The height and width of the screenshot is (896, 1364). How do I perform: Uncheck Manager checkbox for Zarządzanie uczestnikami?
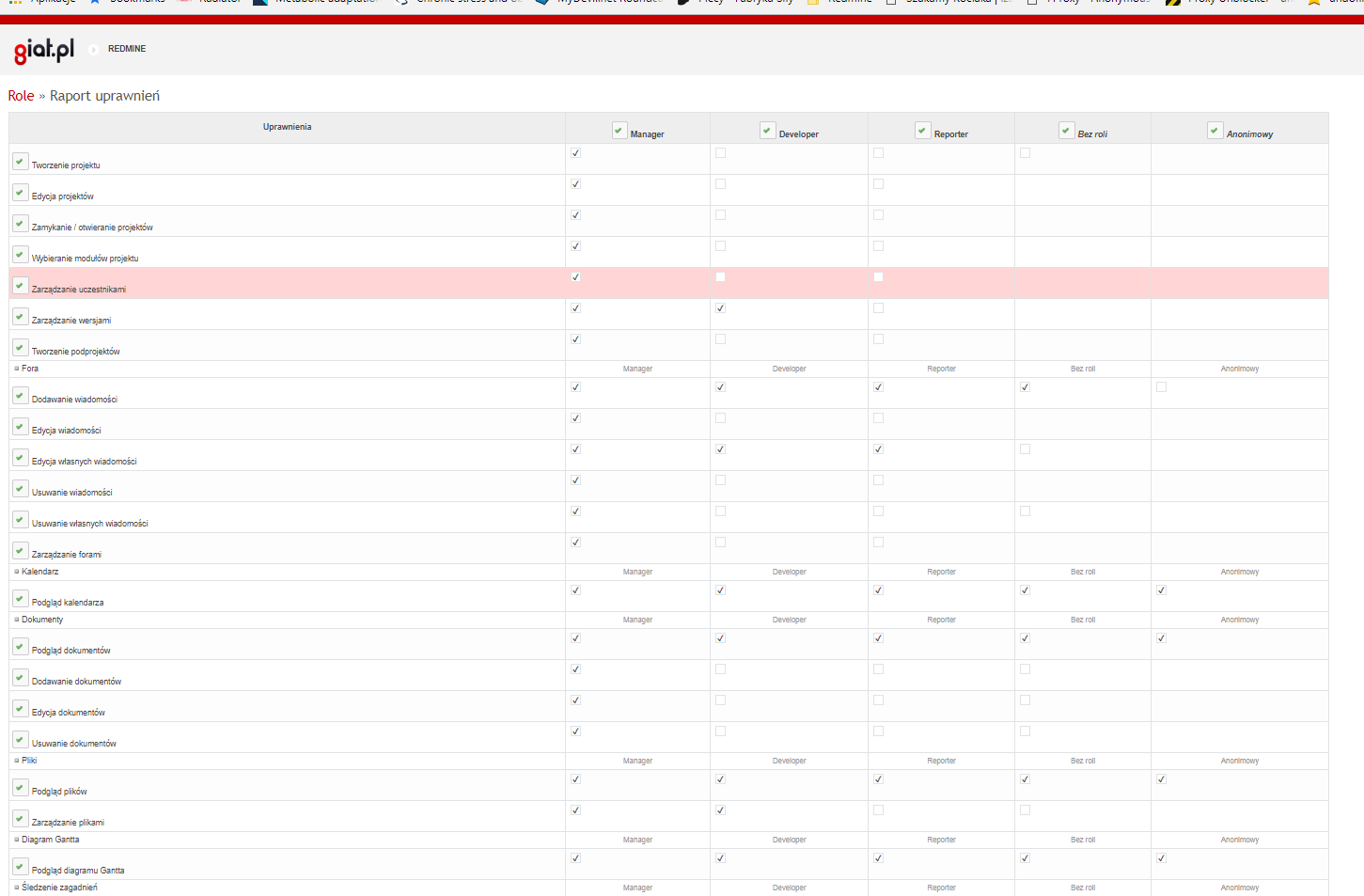tap(576, 277)
